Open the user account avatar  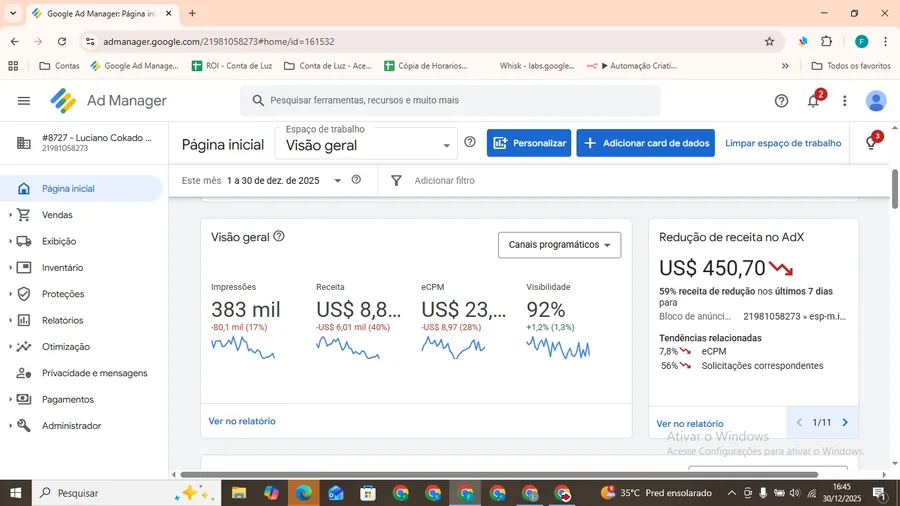point(876,101)
